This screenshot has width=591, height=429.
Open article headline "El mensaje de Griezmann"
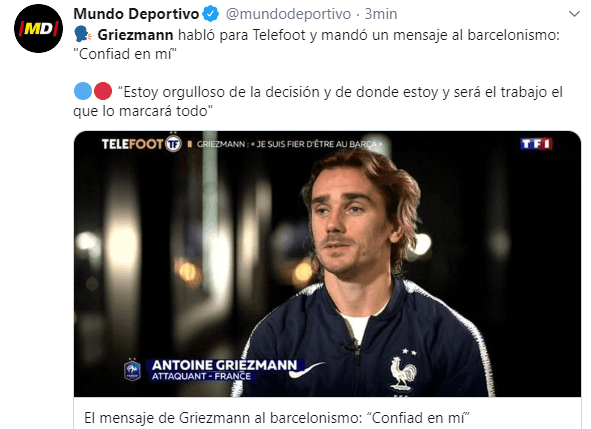pyautogui.click(x=277, y=418)
